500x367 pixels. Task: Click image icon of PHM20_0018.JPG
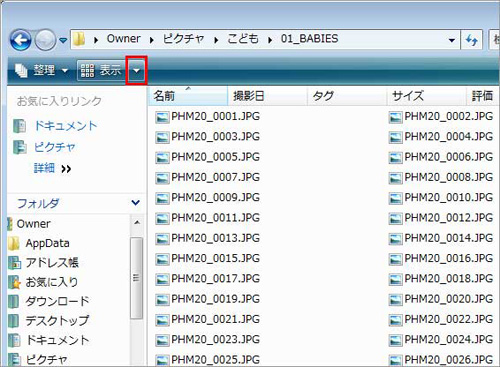pyautogui.click(x=395, y=279)
